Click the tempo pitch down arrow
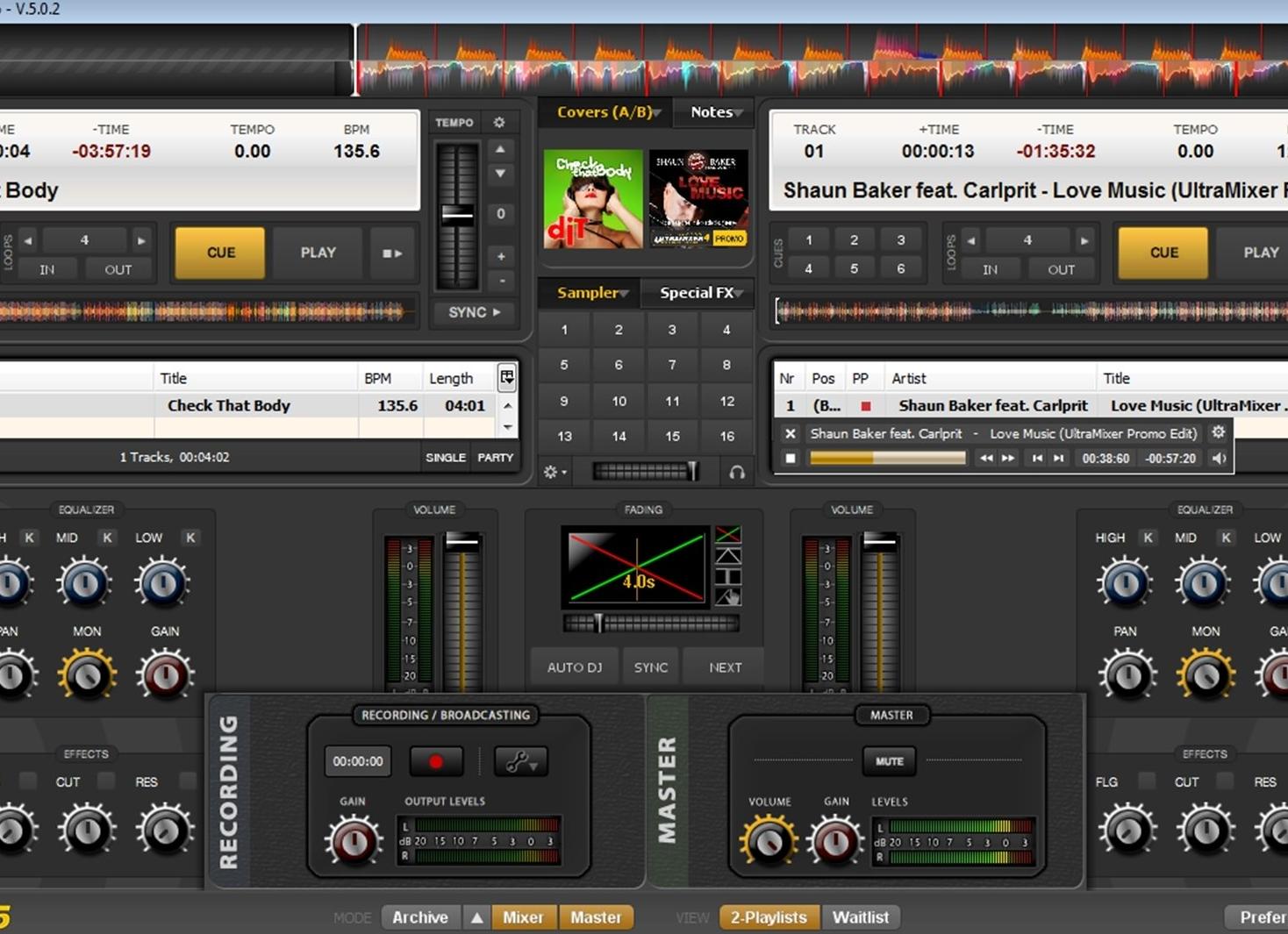Image resolution: width=1288 pixels, height=934 pixels. pos(500,174)
